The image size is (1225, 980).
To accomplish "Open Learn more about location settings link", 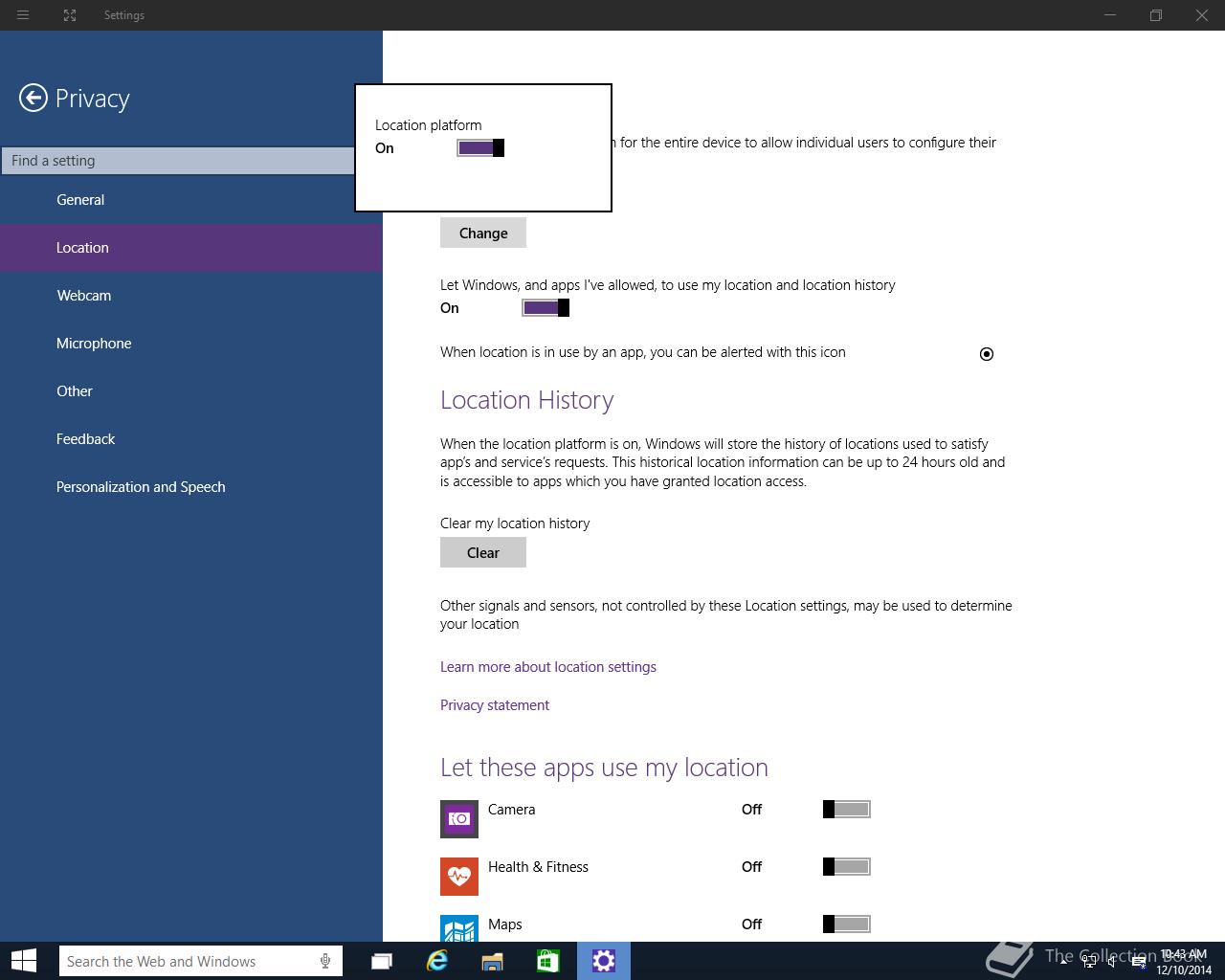I will [x=548, y=667].
